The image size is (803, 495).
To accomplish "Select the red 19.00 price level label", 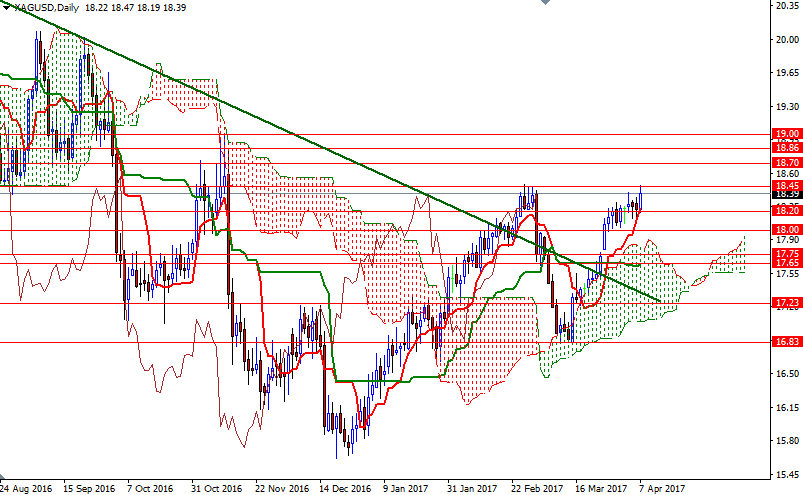I will [x=787, y=134].
